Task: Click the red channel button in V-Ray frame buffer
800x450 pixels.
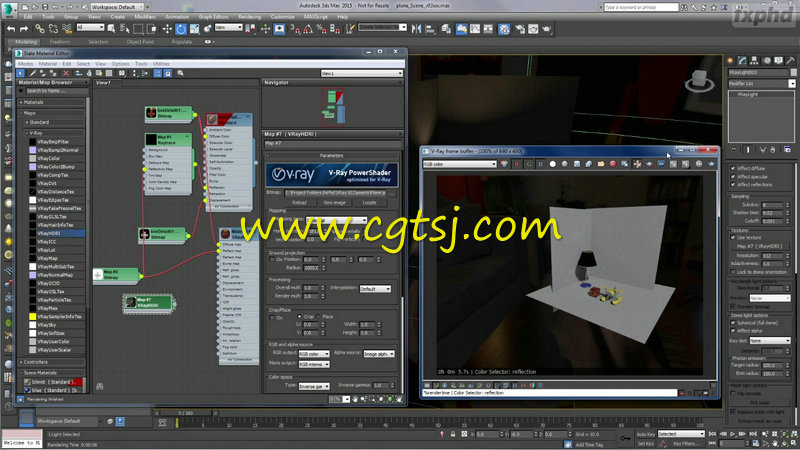Action: (516, 164)
